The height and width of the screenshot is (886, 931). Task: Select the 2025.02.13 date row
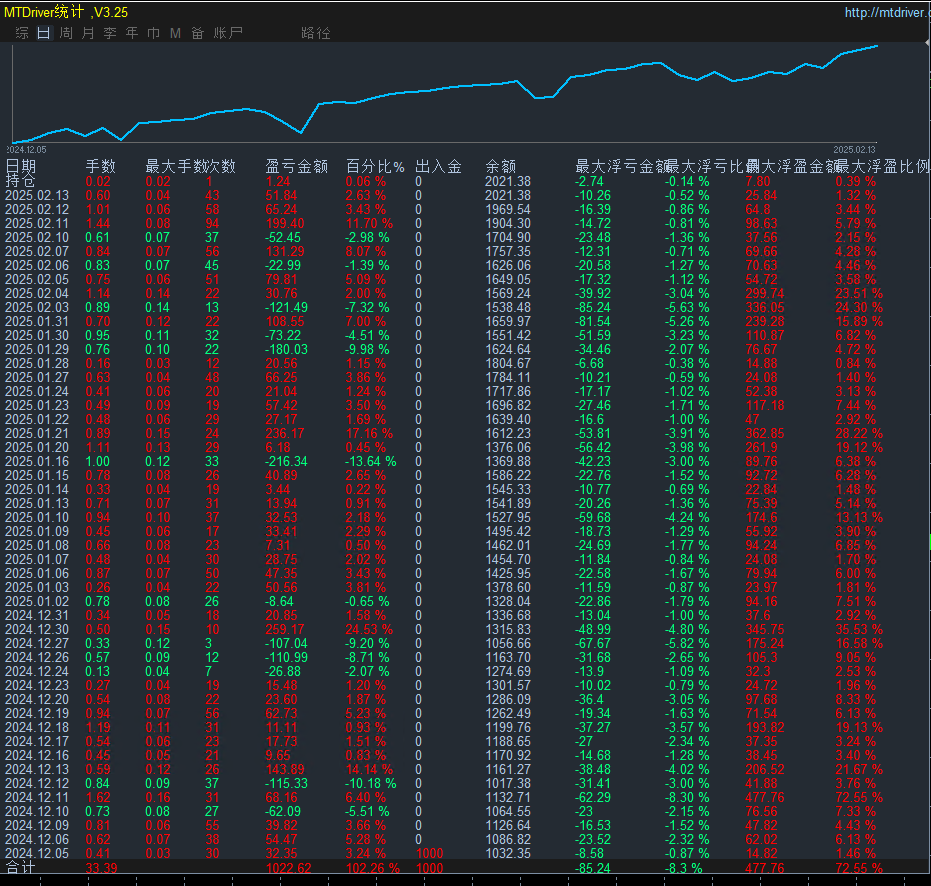(x=466, y=195)
